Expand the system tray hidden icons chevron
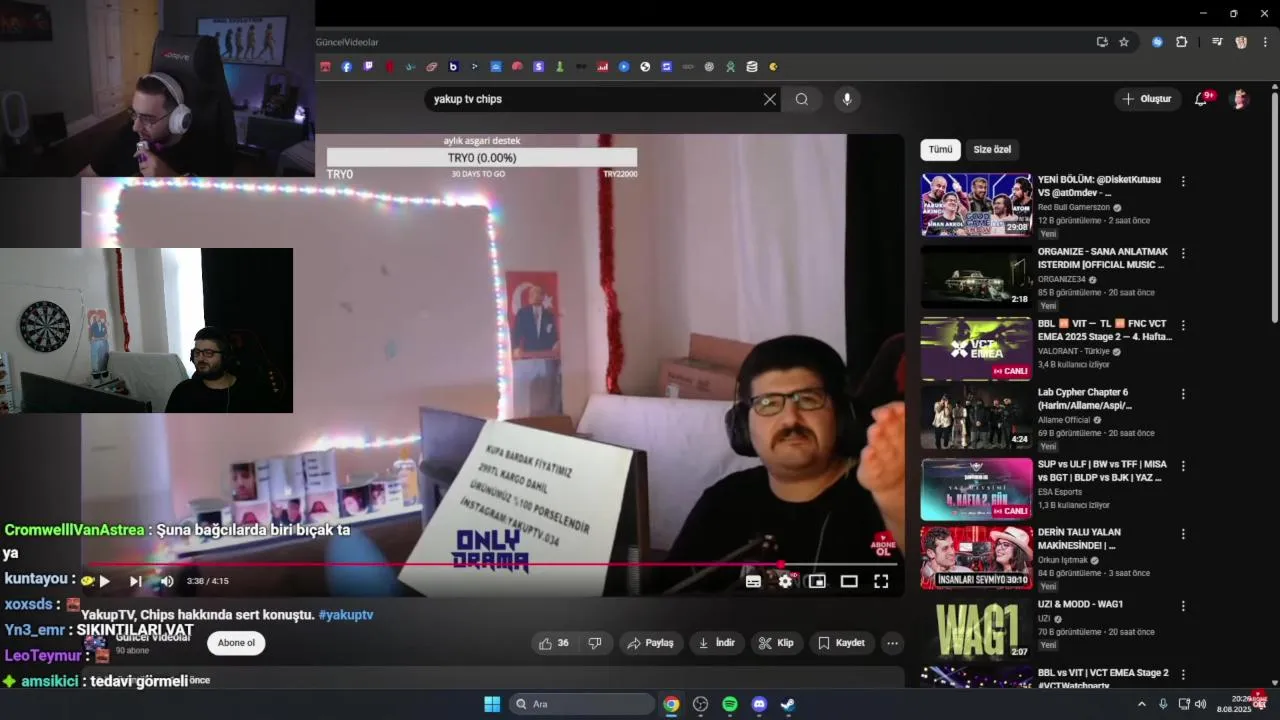The width and height of the screenshot is (1280, 720). click(x=1141, y=704)
